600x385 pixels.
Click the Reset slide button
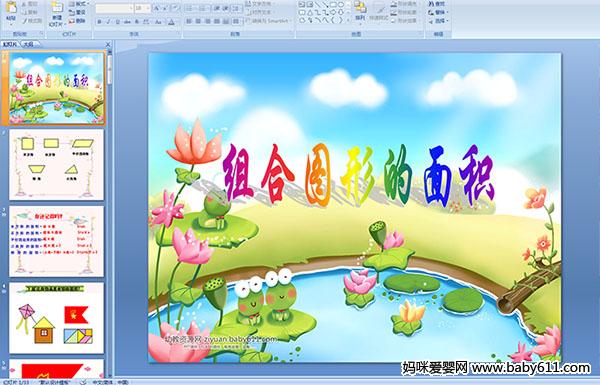pos(78,12)
